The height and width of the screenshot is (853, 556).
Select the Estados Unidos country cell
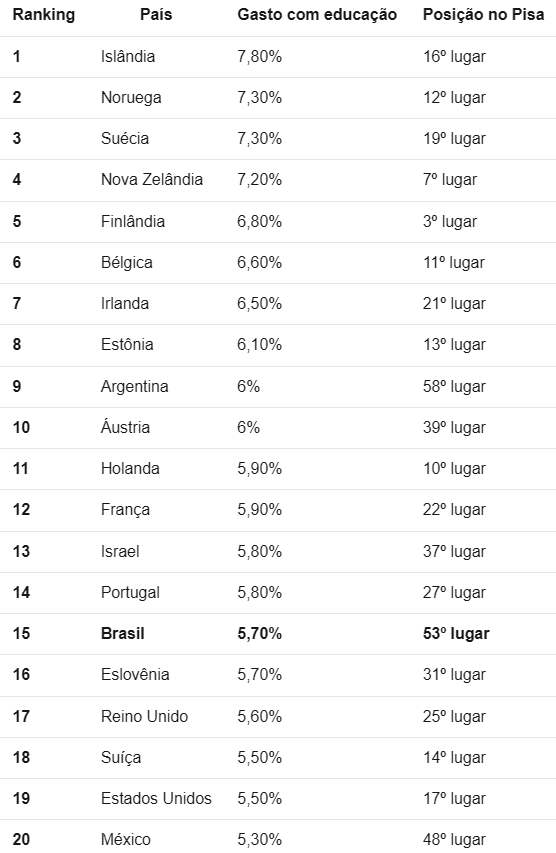(x=156, y=798)
